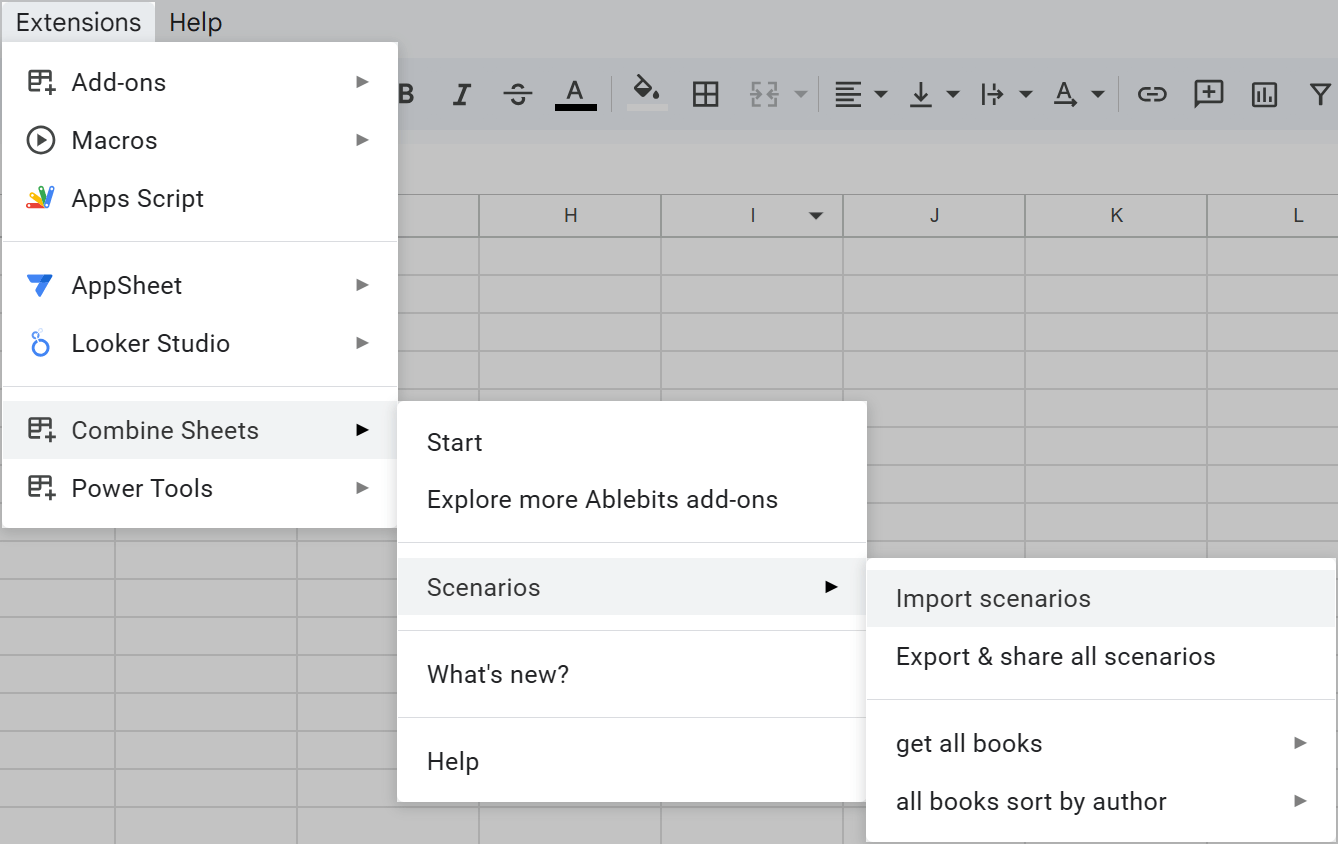The image size is (1338, 844).
Task: Select column K header
Action: pos(1116,215)
